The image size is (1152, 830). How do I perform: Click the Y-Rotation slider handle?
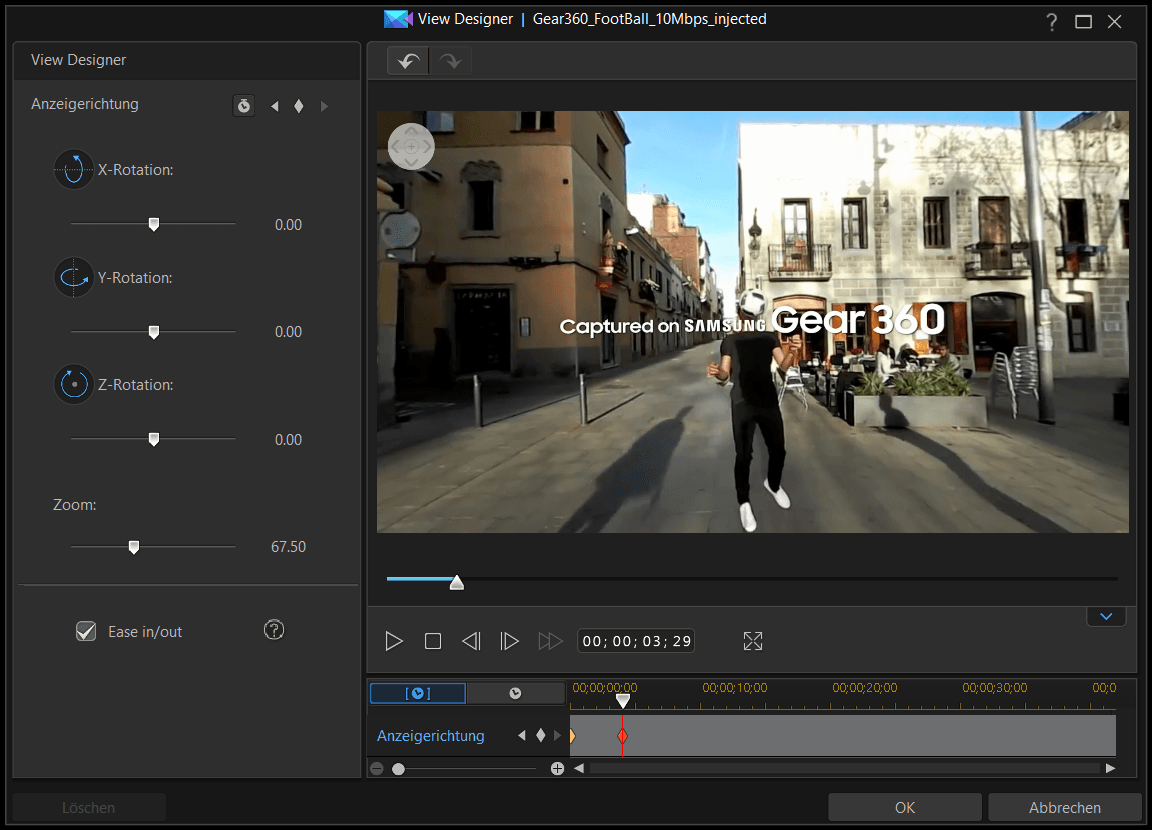154,332
